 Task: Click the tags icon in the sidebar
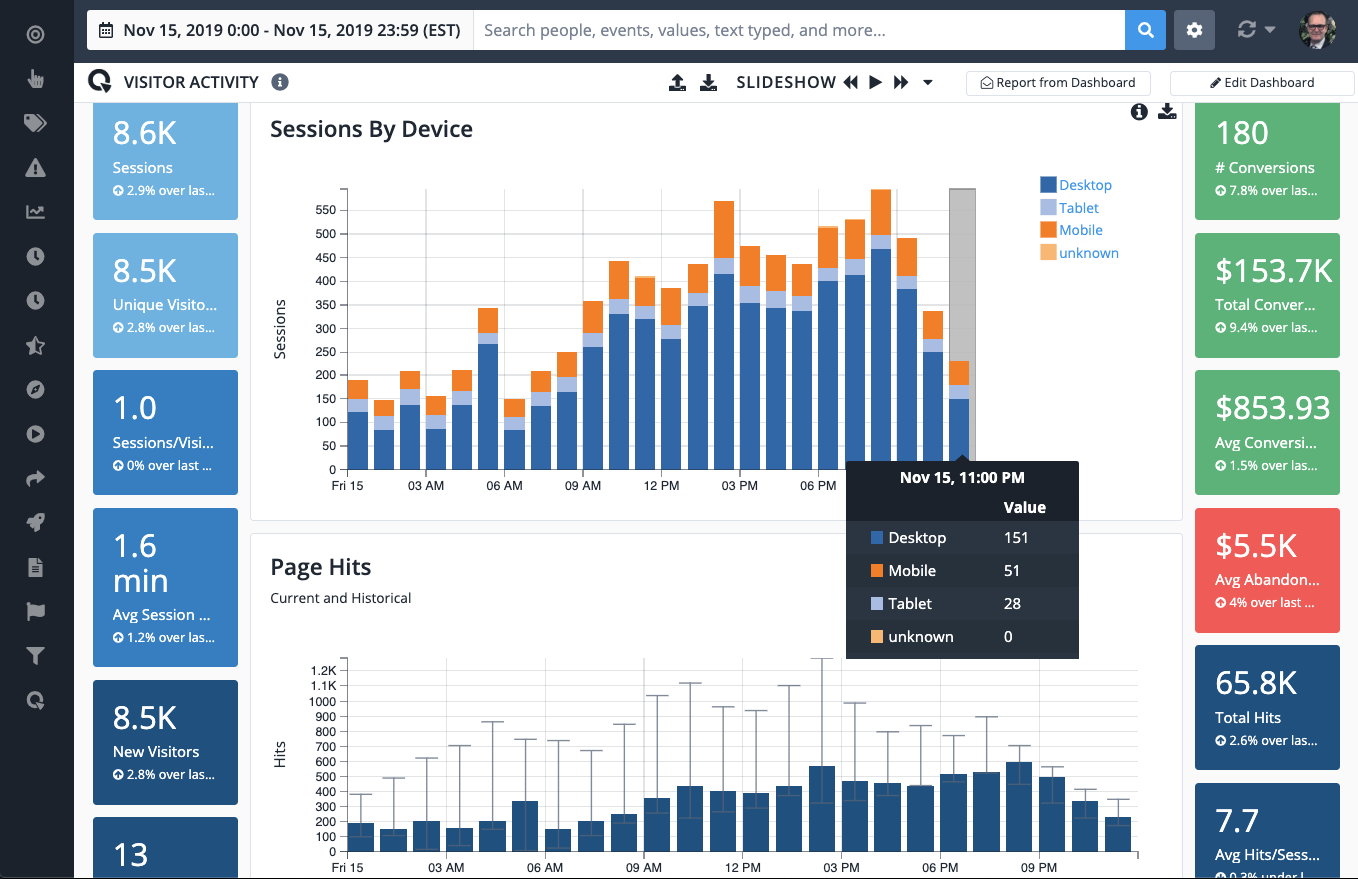pos(35,123)
